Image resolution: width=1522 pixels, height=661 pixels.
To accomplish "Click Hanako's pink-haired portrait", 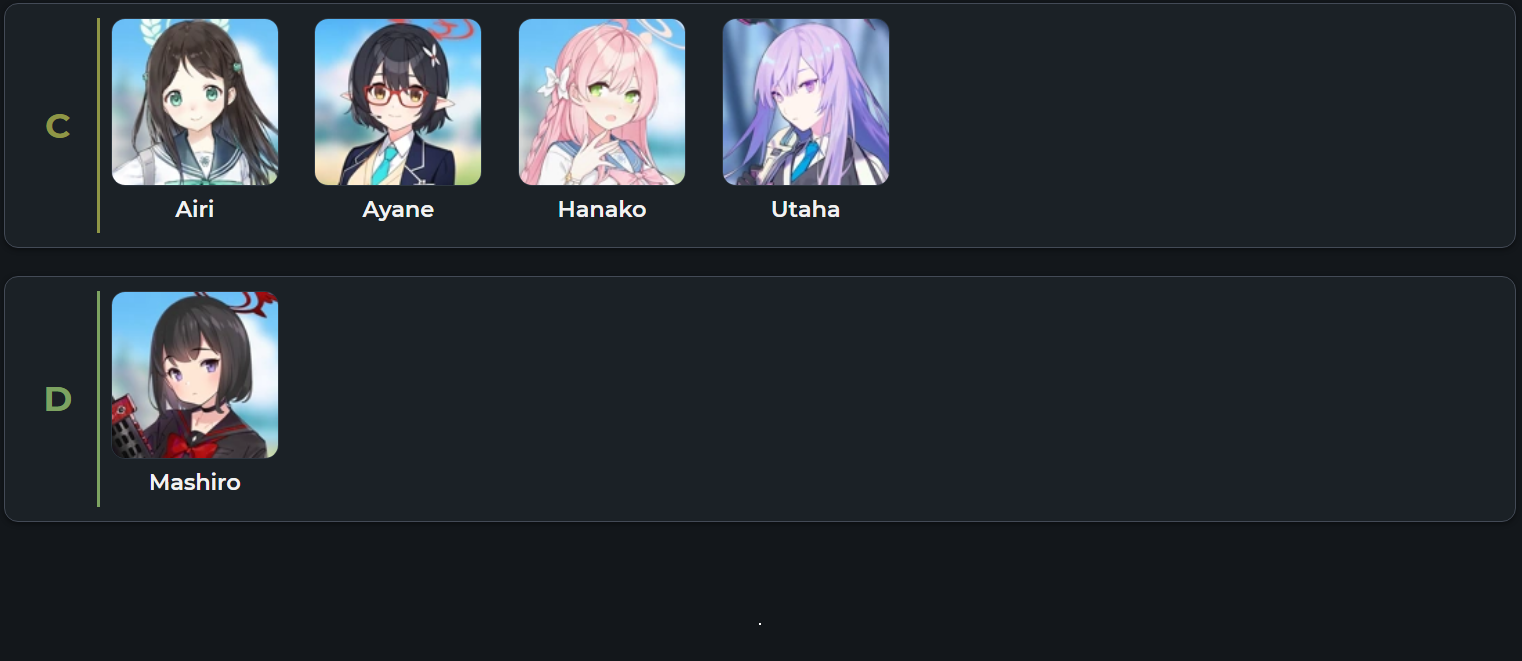I will point(602,102).
